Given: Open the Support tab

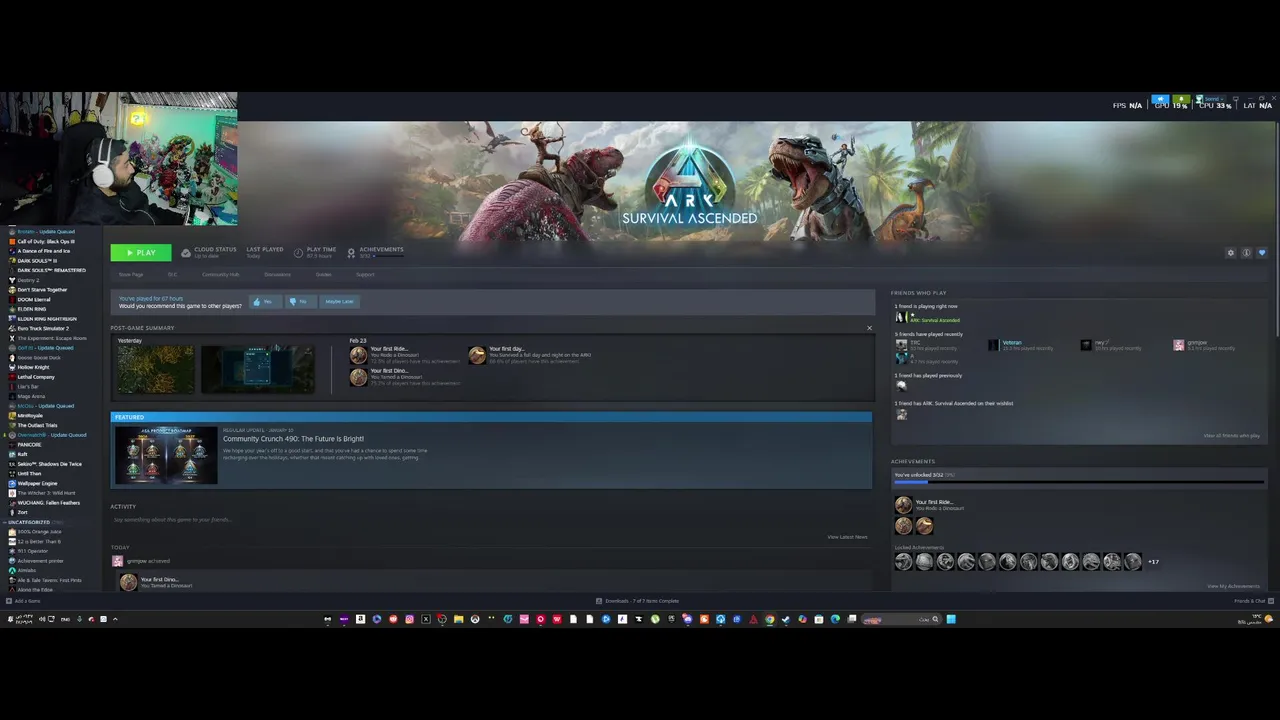Looking at the screenshot, I should point(365,274).
